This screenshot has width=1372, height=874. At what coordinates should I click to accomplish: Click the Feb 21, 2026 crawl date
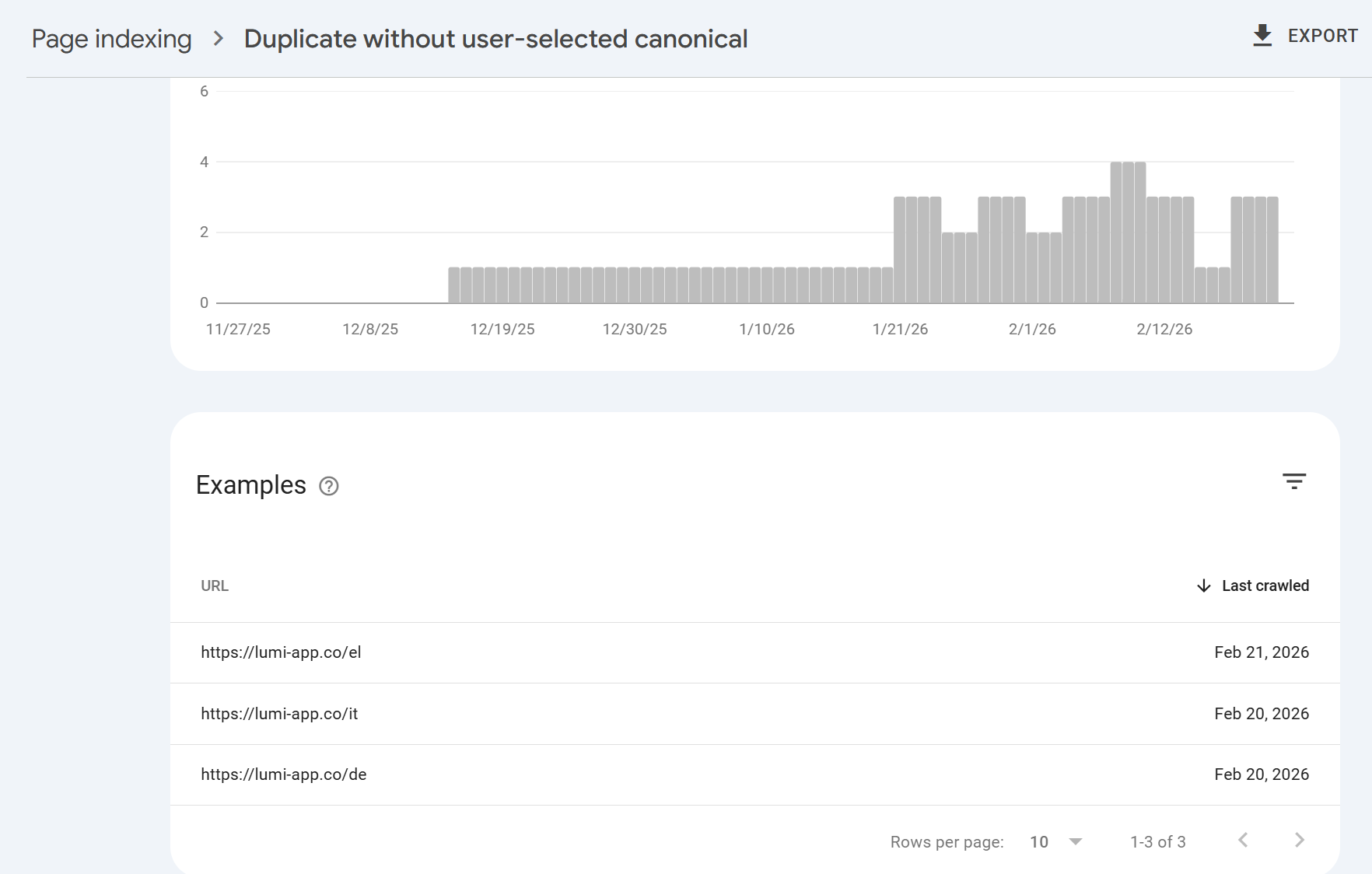point(1261,652)
